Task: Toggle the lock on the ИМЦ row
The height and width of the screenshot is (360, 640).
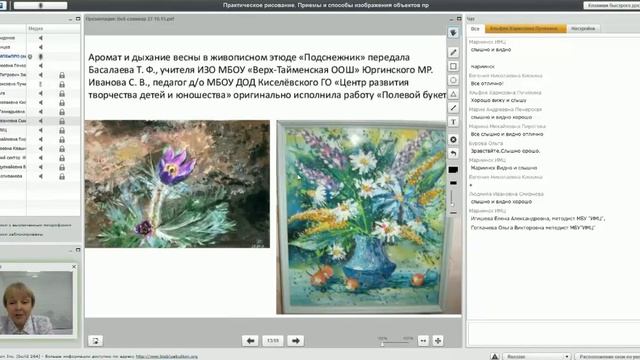Action: click(x=62, y=130)
